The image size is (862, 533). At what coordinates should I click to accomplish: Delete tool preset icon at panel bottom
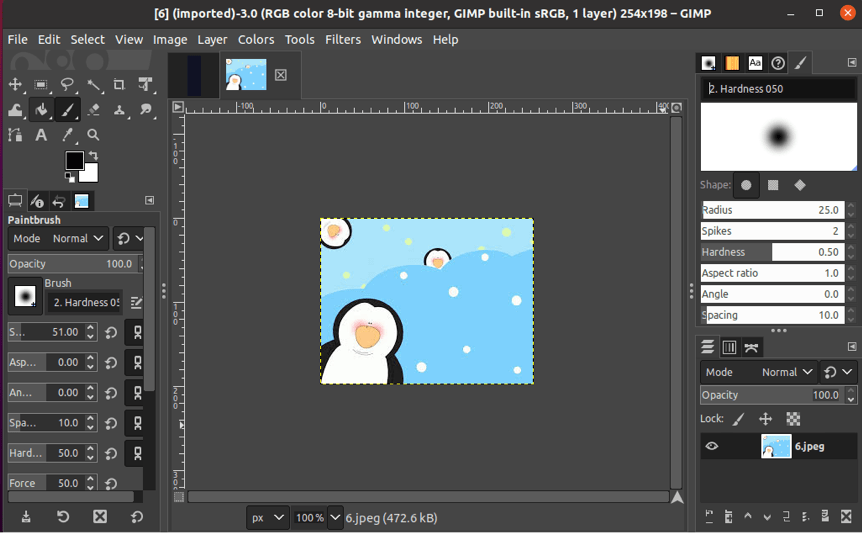[100, 517]
